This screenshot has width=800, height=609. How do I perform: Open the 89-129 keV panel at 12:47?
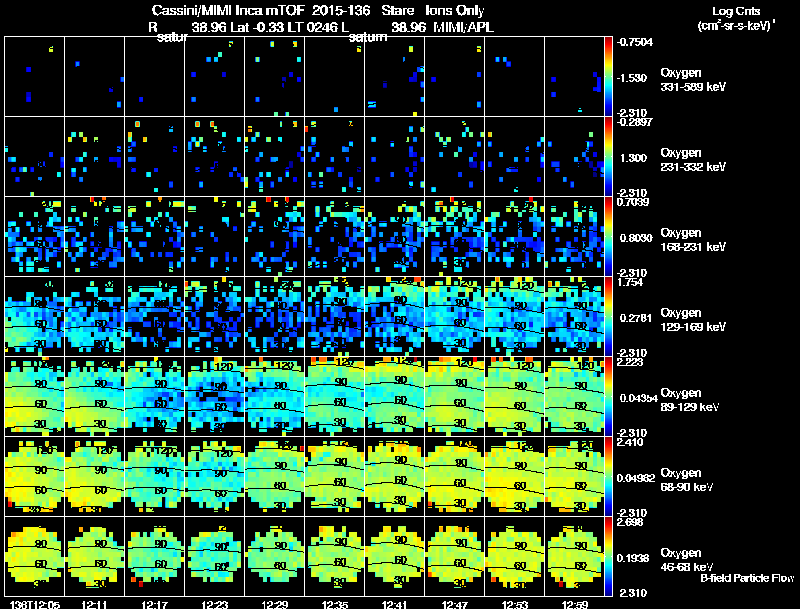[455, 397]
